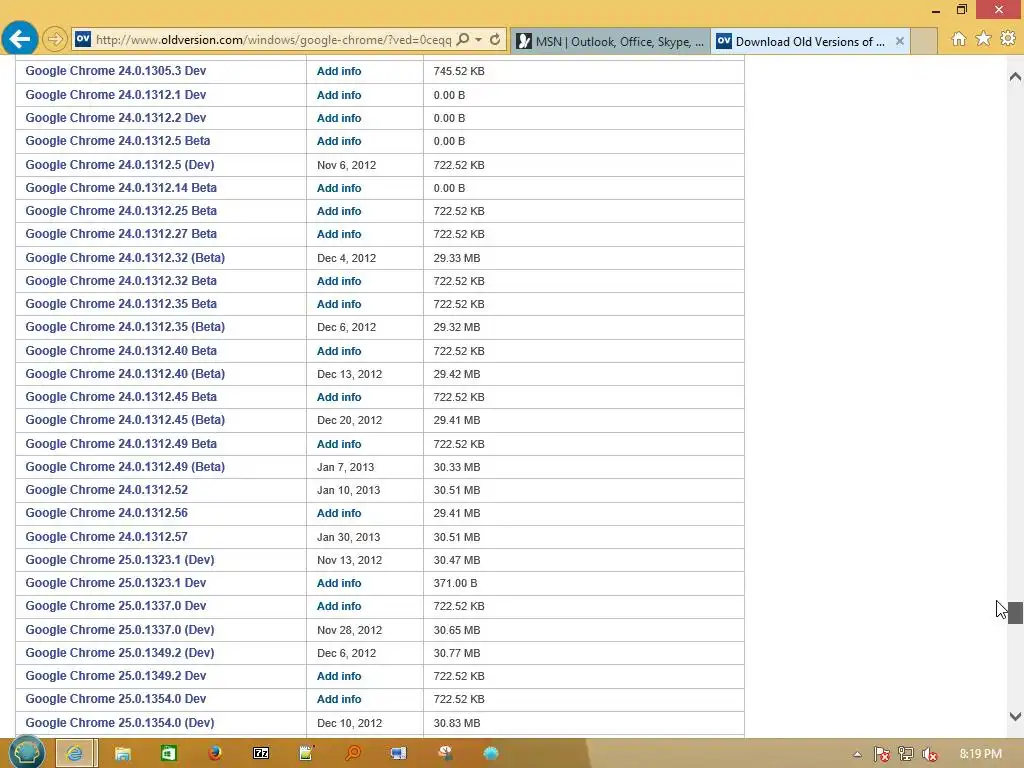Open the Start orb on the taskbar
1024x768 pixels.
point(26,752)
